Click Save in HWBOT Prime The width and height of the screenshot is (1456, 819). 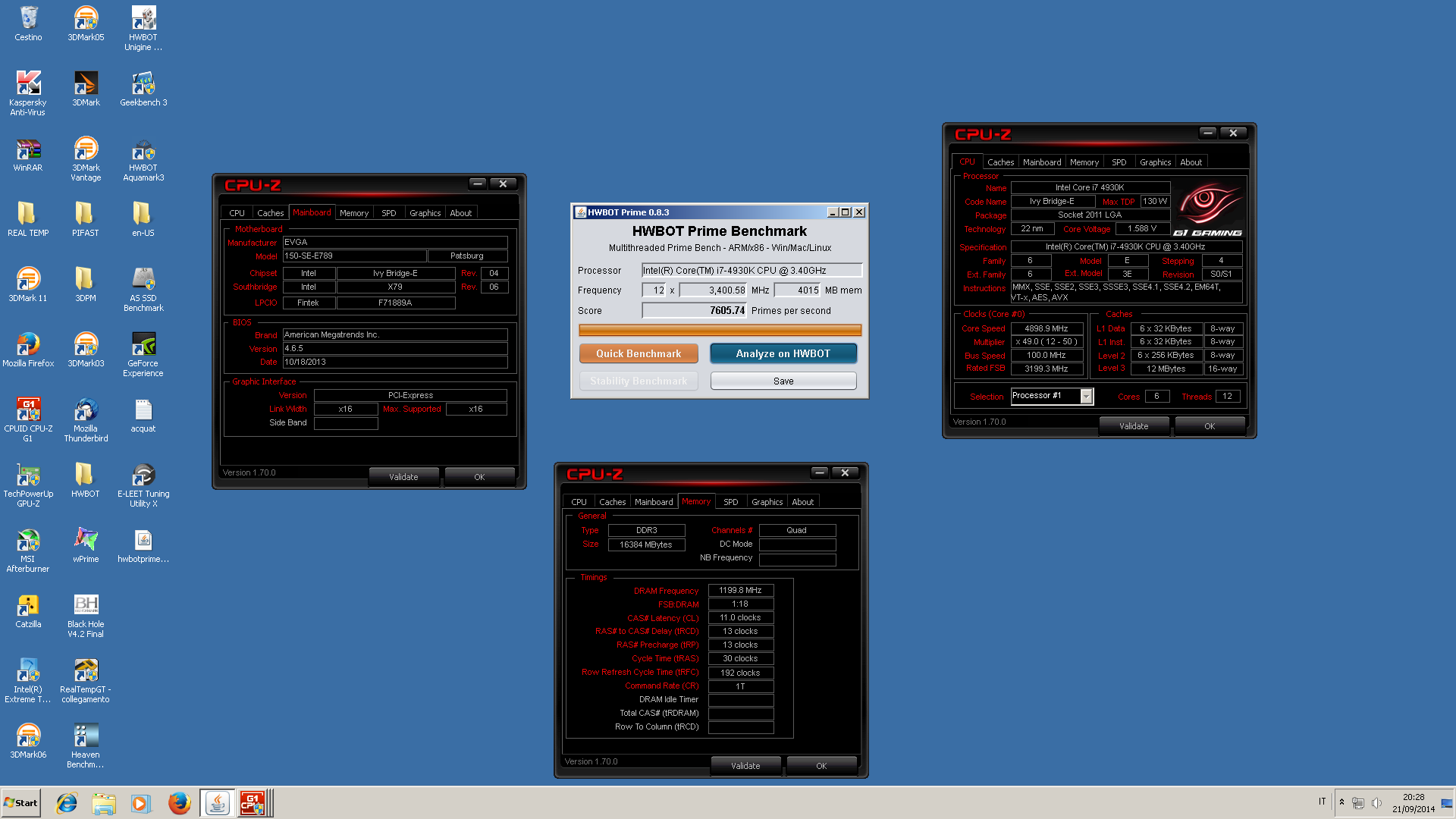tap(783, 381)
